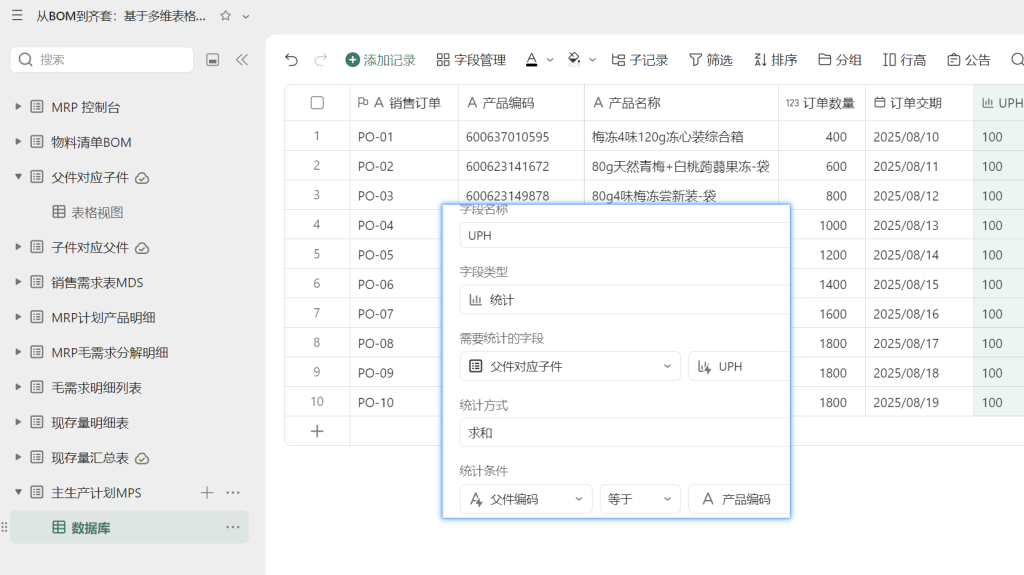This screenshot has height=575, width=1024.
Task: Expand the MRP 控制台 tree item
Action: point(18,107)
